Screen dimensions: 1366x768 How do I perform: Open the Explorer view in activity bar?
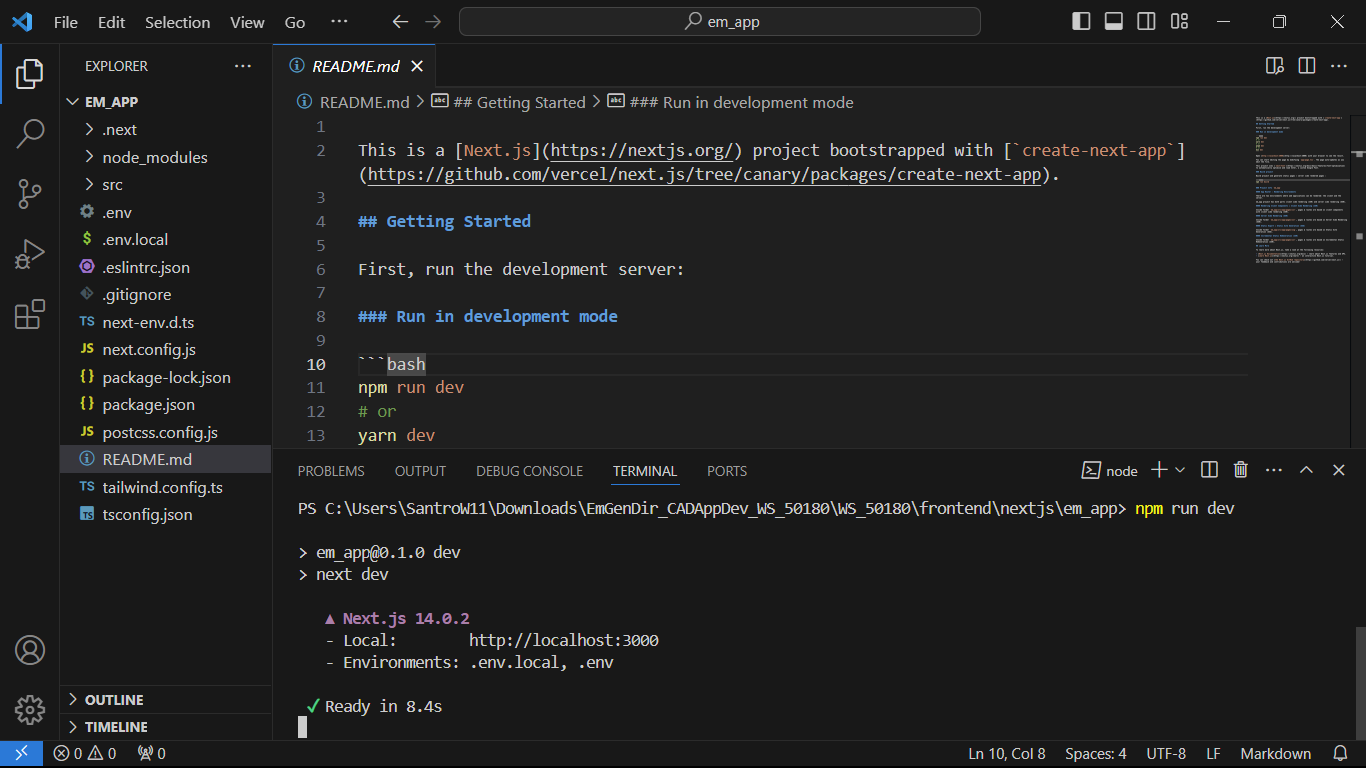30,73
